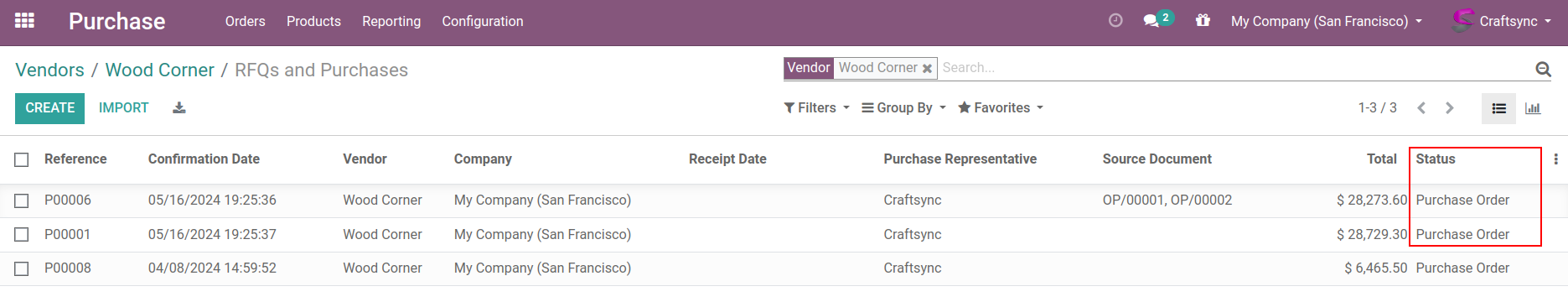Image resolution: width=1568 pixels, height=302 pixels.
Task: Open the activities clock icon
Action: tap(1115, 21)
